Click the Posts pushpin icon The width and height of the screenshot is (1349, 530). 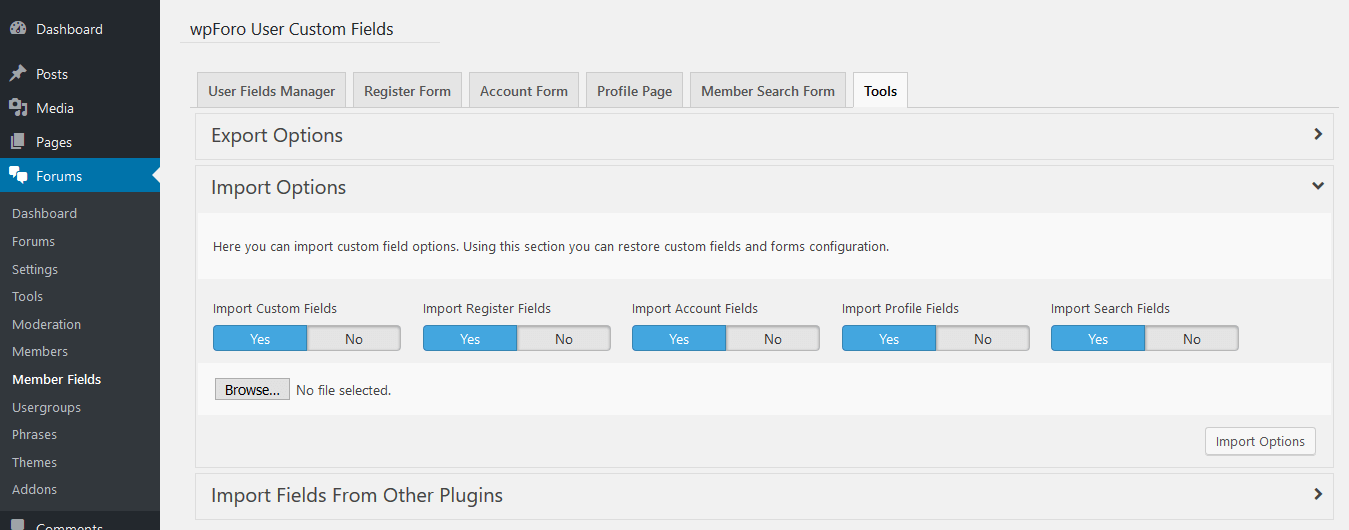pos(18,74)
